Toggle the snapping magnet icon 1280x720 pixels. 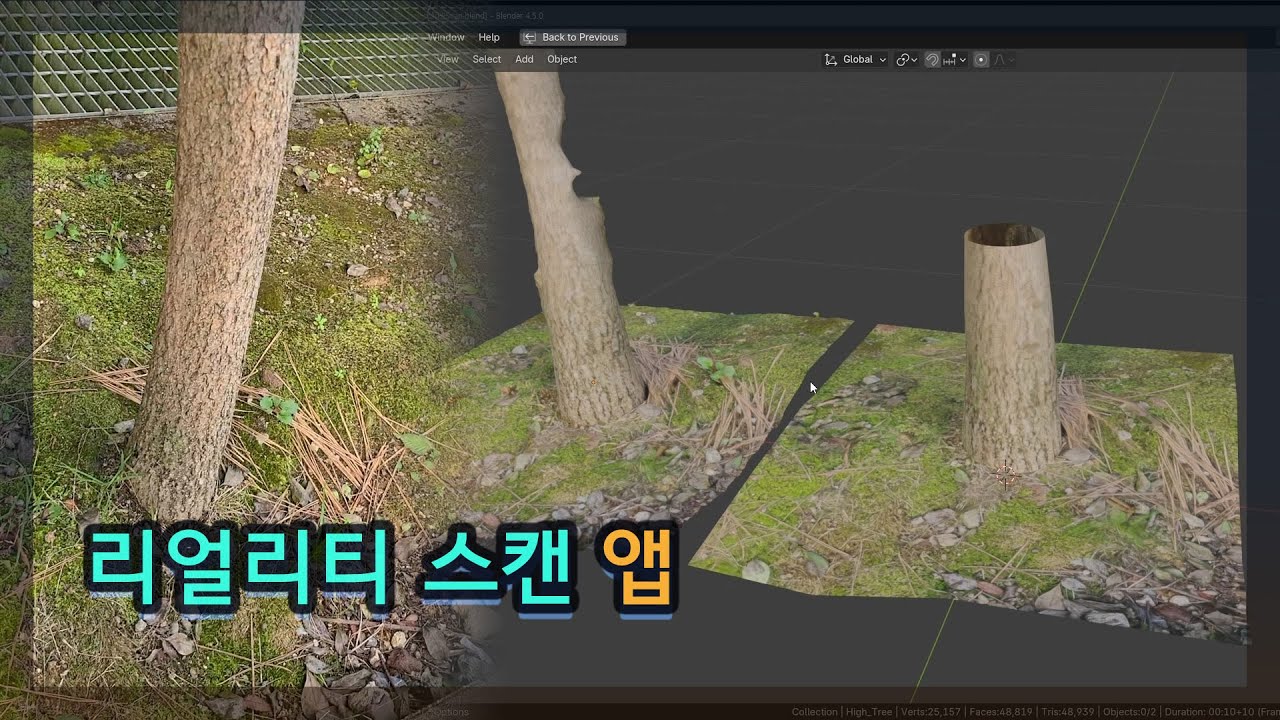[x=932, y=60]
